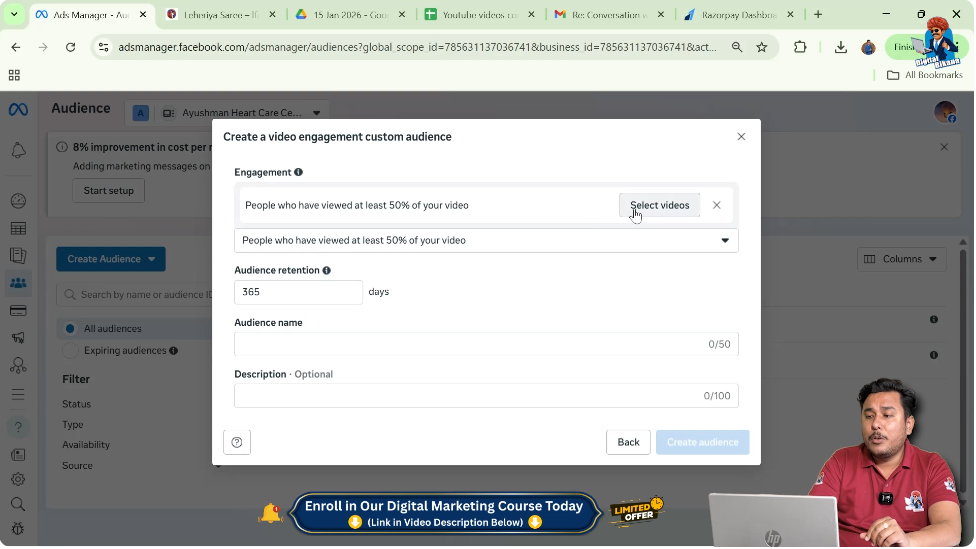Click Audience retention days field
Image resolution: width=976 pixels, height=549 pixels.
tap(299, 293)
